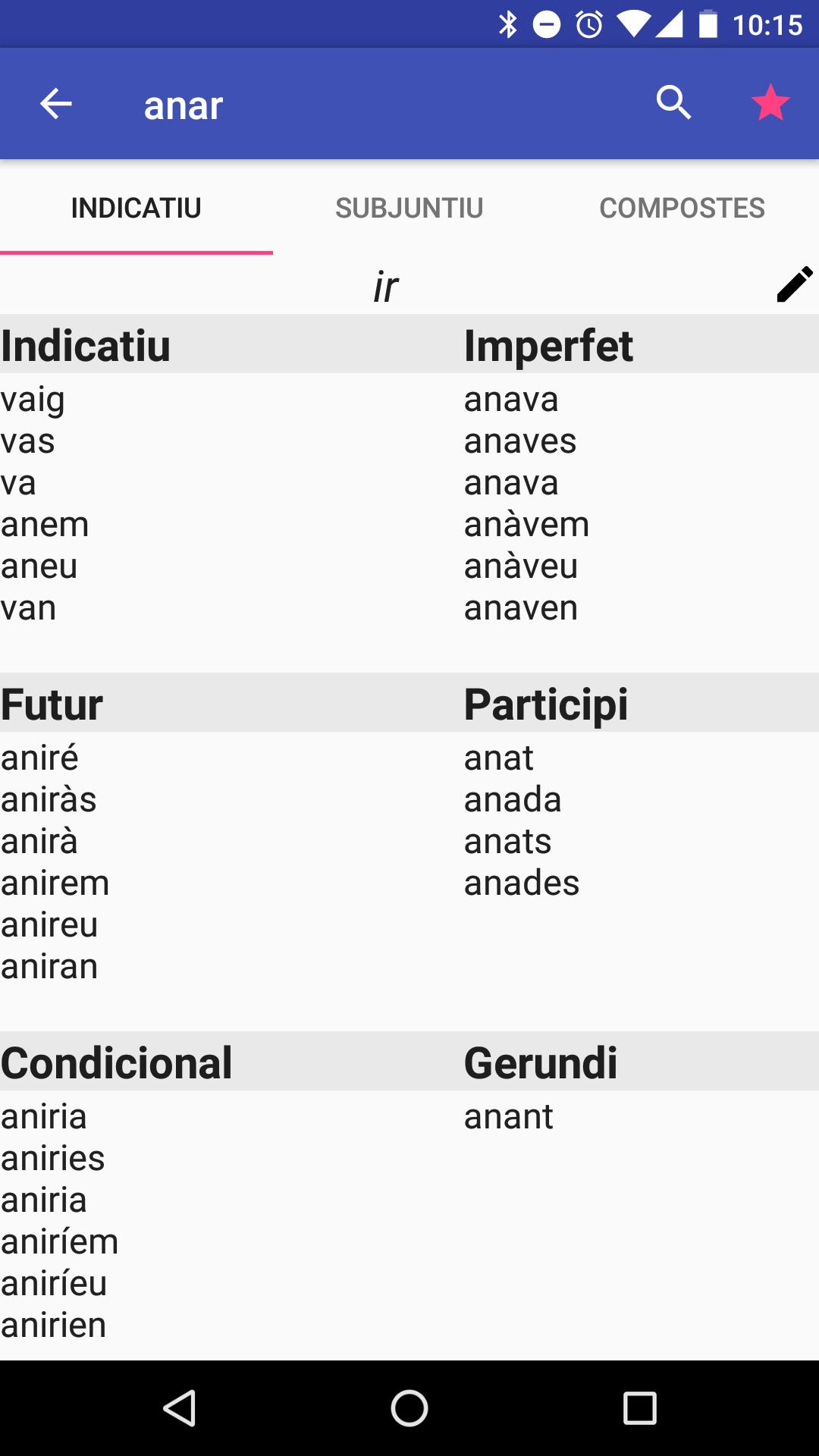Tap the pencil edit icon
819x1456 pixels.
tap(795, 285)
